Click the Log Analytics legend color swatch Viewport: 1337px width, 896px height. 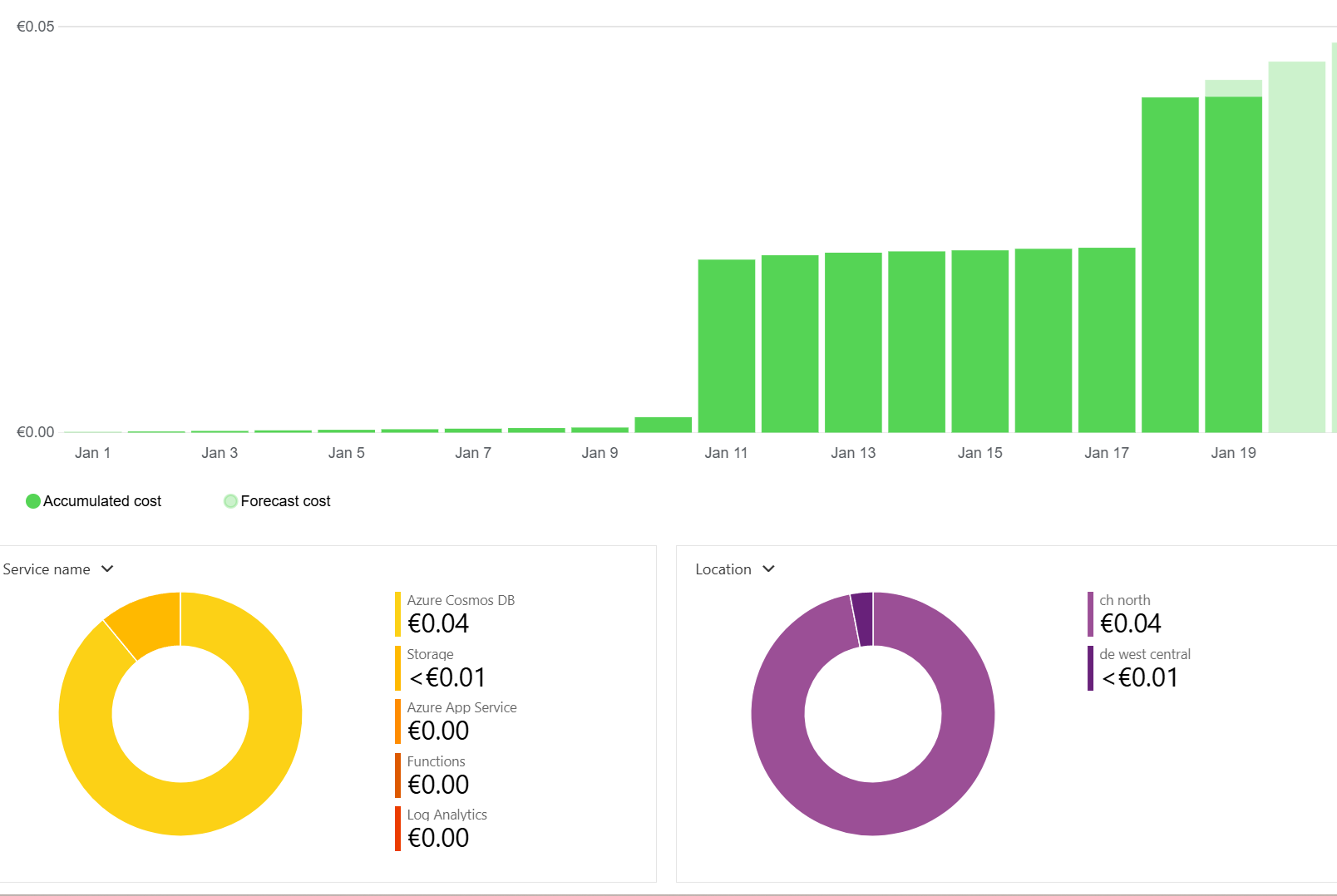coord(397,829)
